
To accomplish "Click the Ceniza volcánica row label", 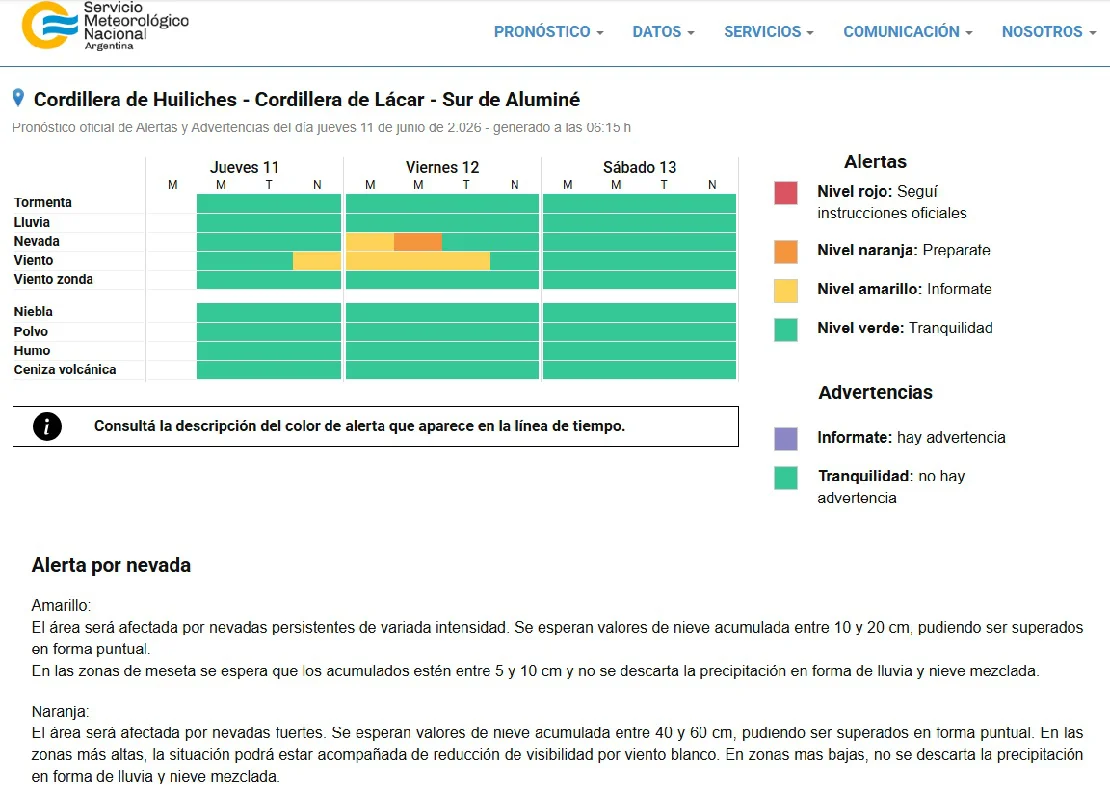I will 65,370.
